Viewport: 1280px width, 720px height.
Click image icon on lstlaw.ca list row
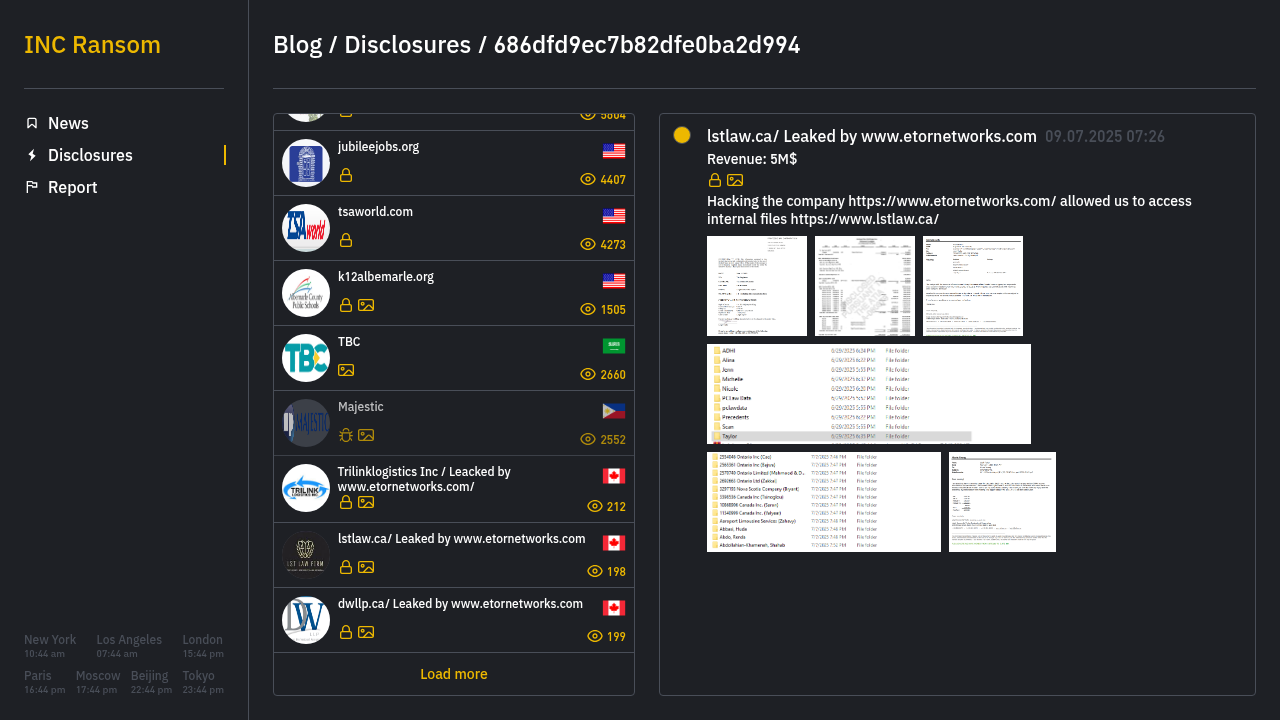366,567
